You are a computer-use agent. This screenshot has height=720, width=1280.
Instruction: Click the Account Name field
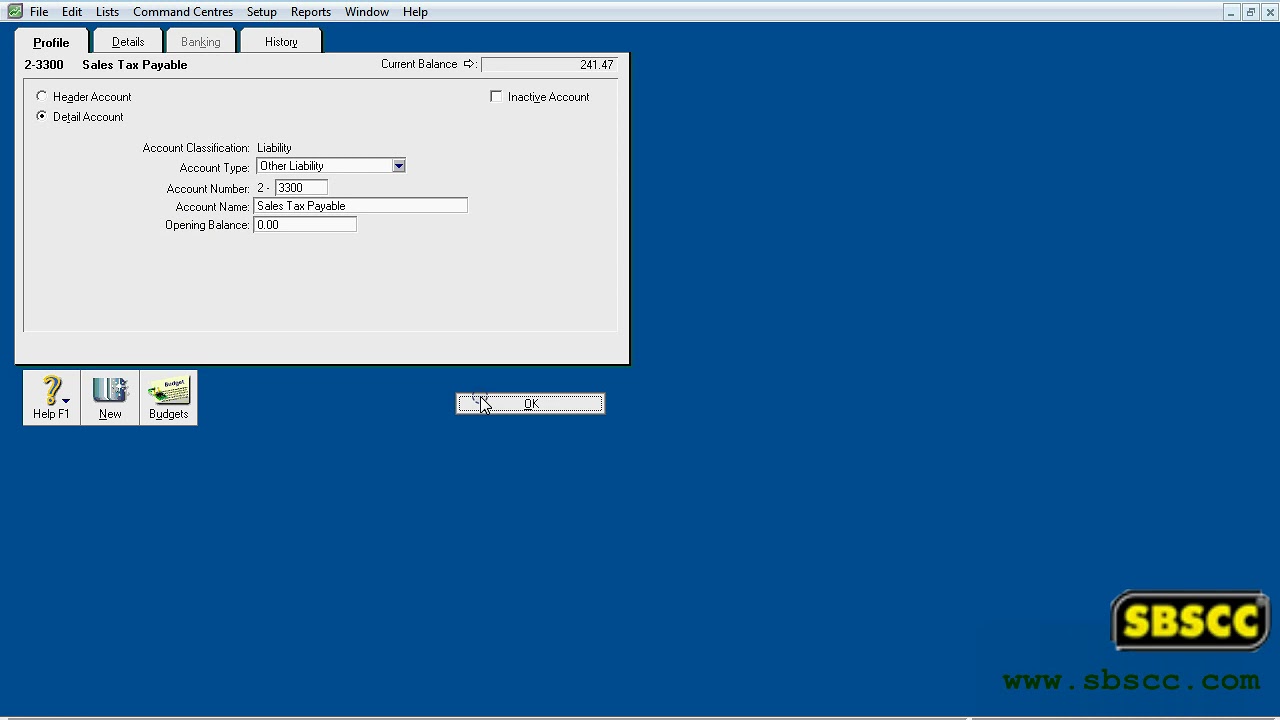click(x=360, y=206)
